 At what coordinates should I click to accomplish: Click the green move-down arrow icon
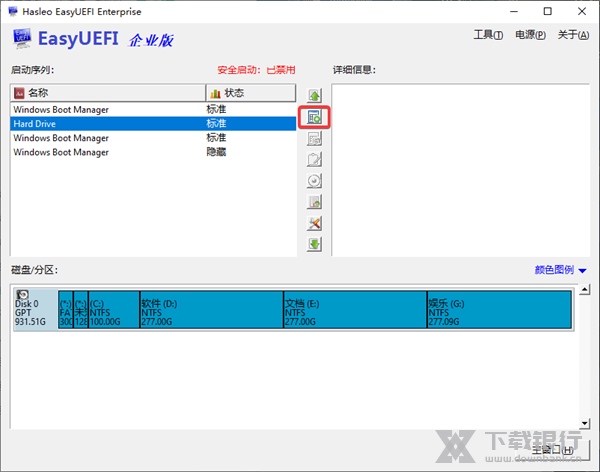314,244
